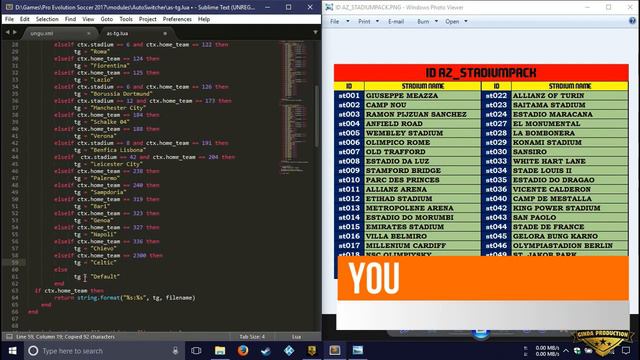The height and width of the screenshot is (360, 640).
Task: Close the first .xml file tab
Action: click(x=89, y=33)
